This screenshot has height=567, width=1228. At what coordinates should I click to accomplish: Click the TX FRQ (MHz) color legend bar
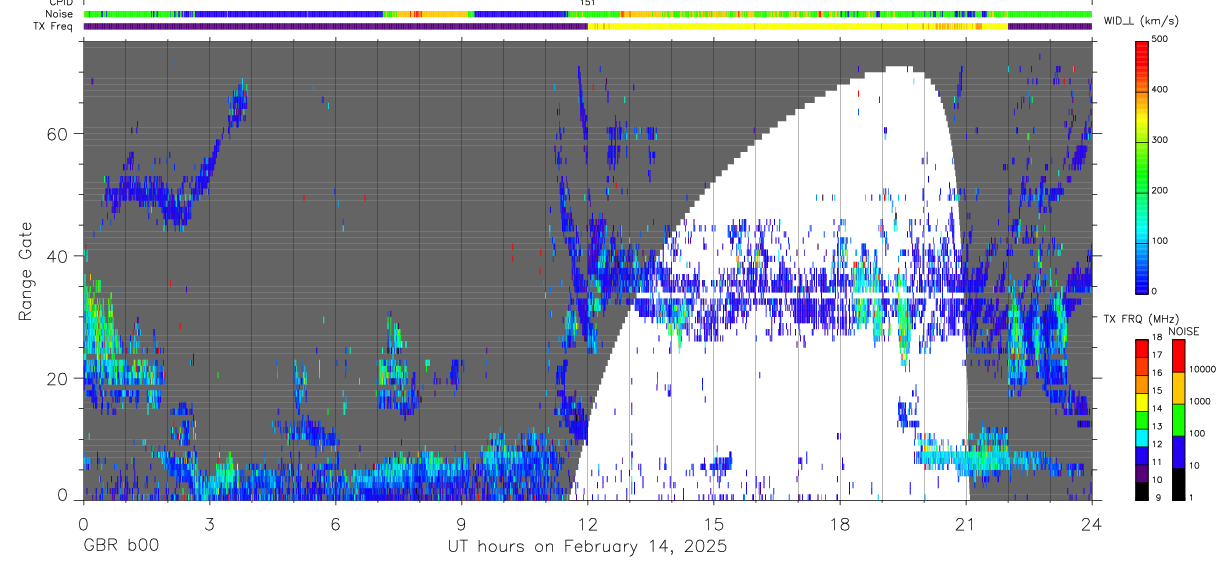pos(1142,420)
